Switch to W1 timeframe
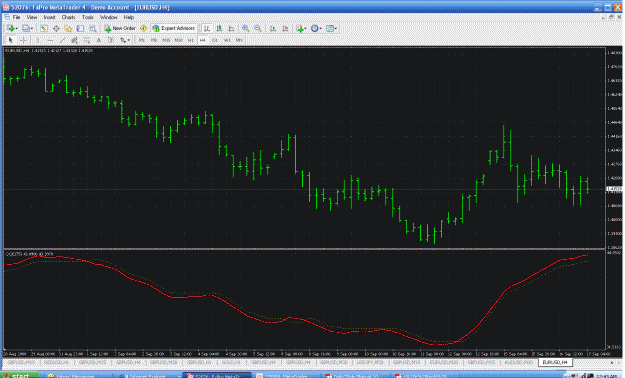Viewport: 625px width, 378px height. [227, 40]
